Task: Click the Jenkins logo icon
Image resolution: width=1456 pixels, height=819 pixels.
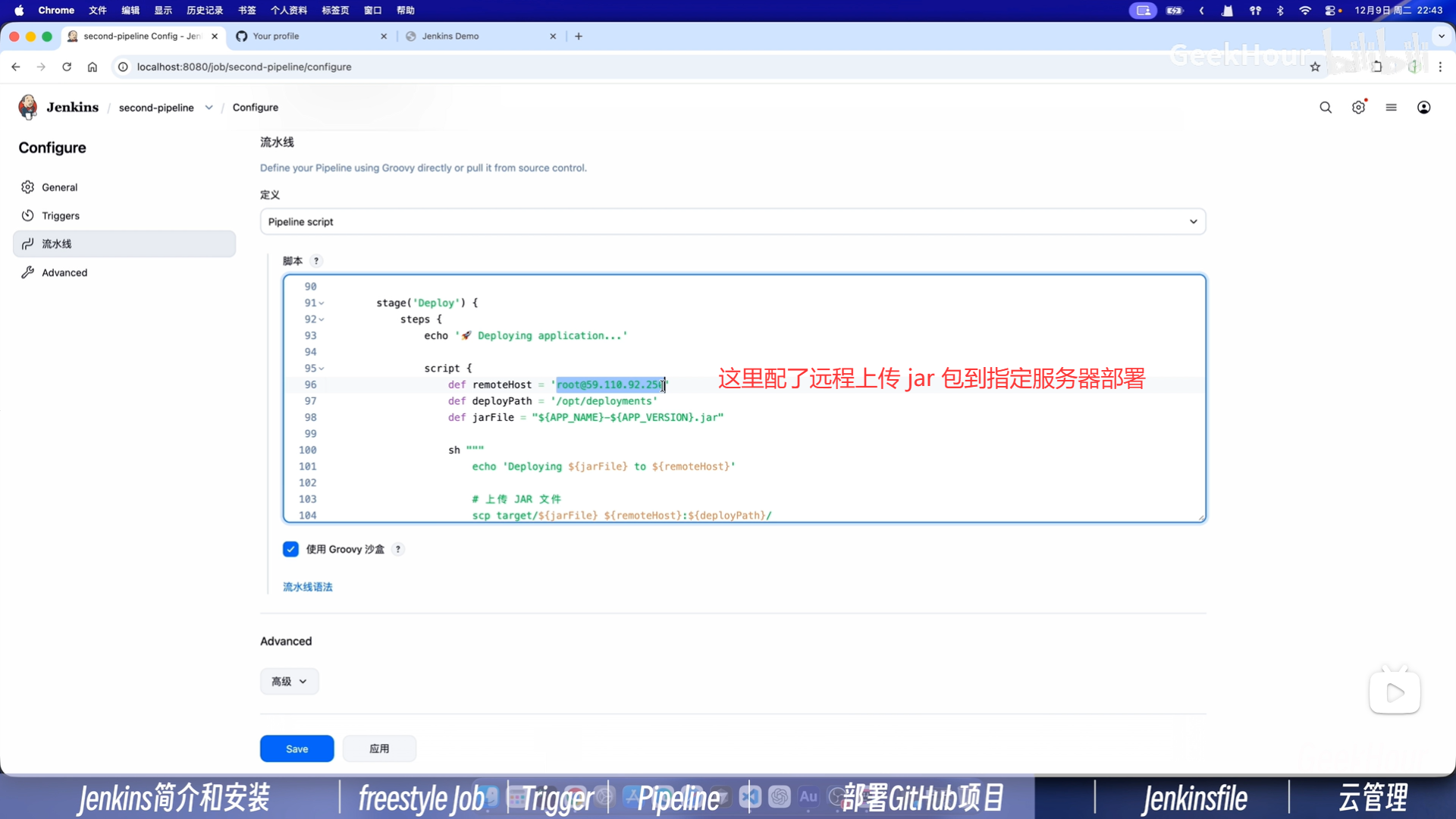Action: click(x=28, y=107)
